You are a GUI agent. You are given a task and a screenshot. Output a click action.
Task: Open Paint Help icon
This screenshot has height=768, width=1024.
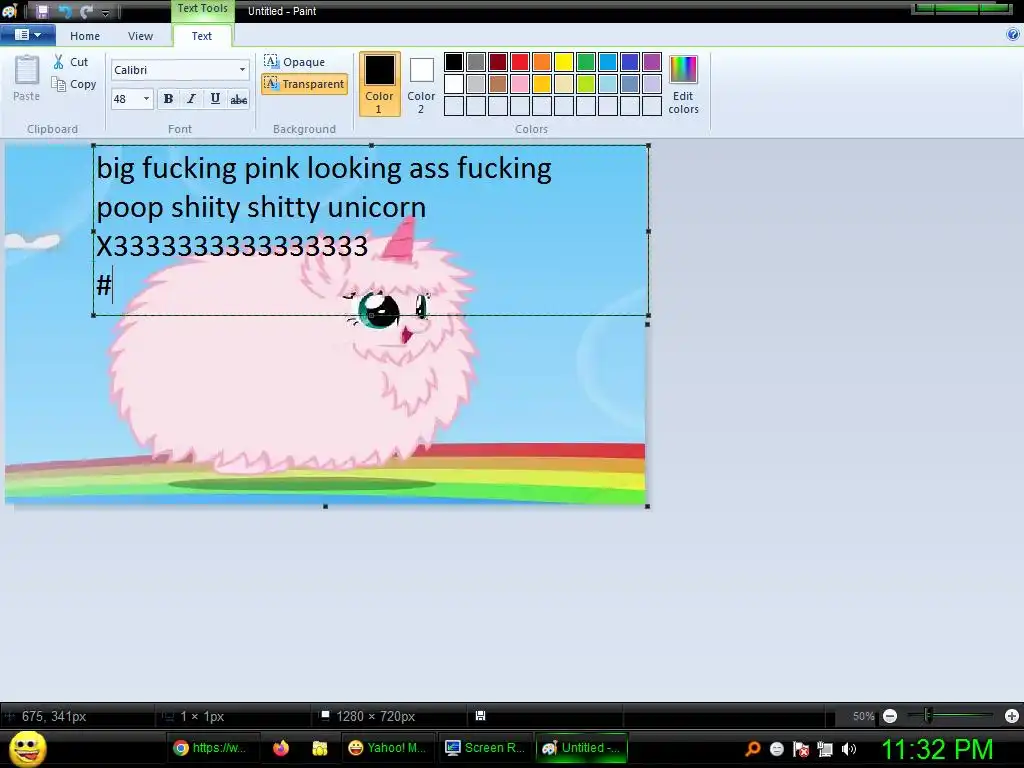1013,35
